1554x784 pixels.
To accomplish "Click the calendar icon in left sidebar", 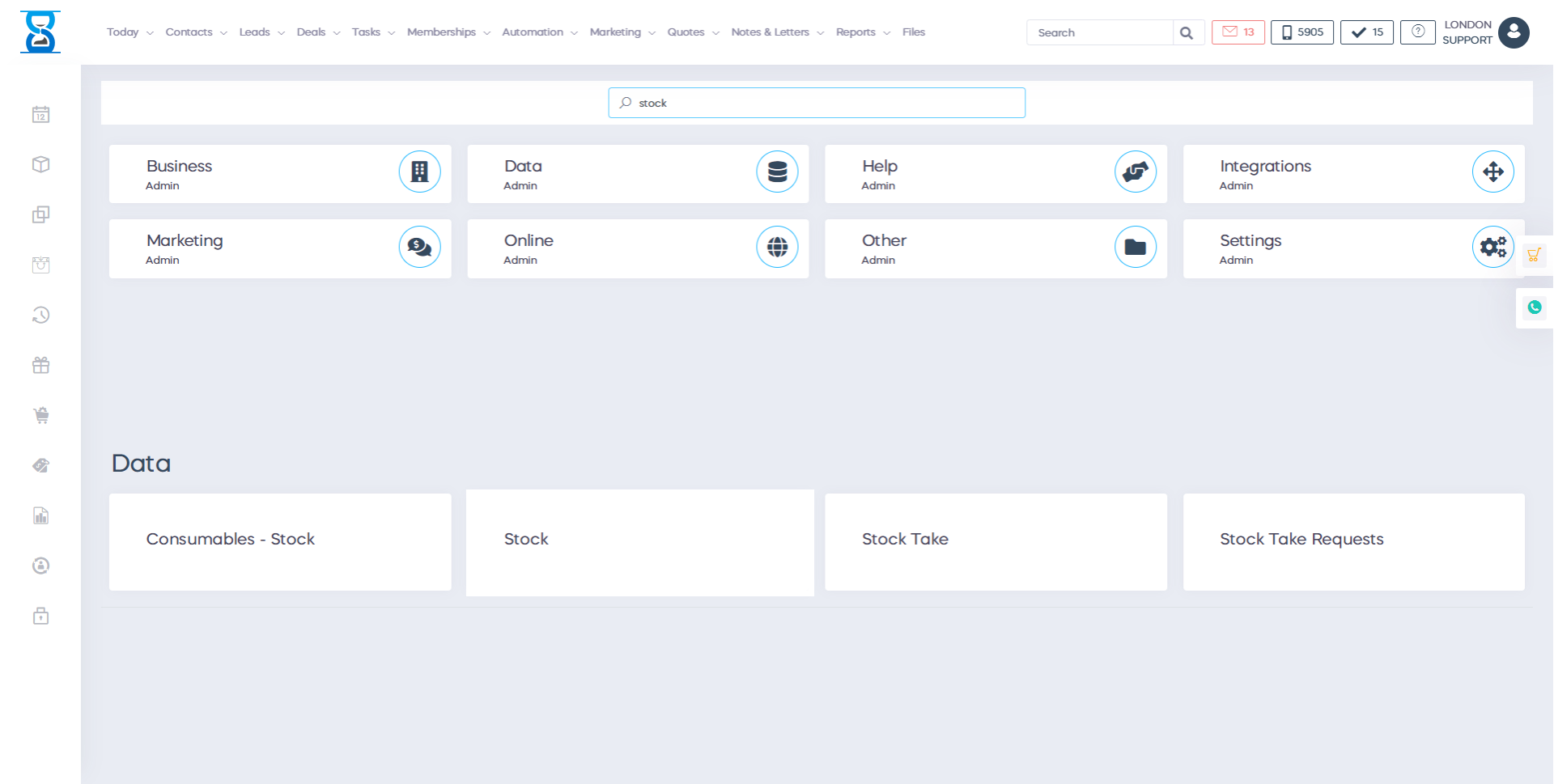I will coord(40,115).
